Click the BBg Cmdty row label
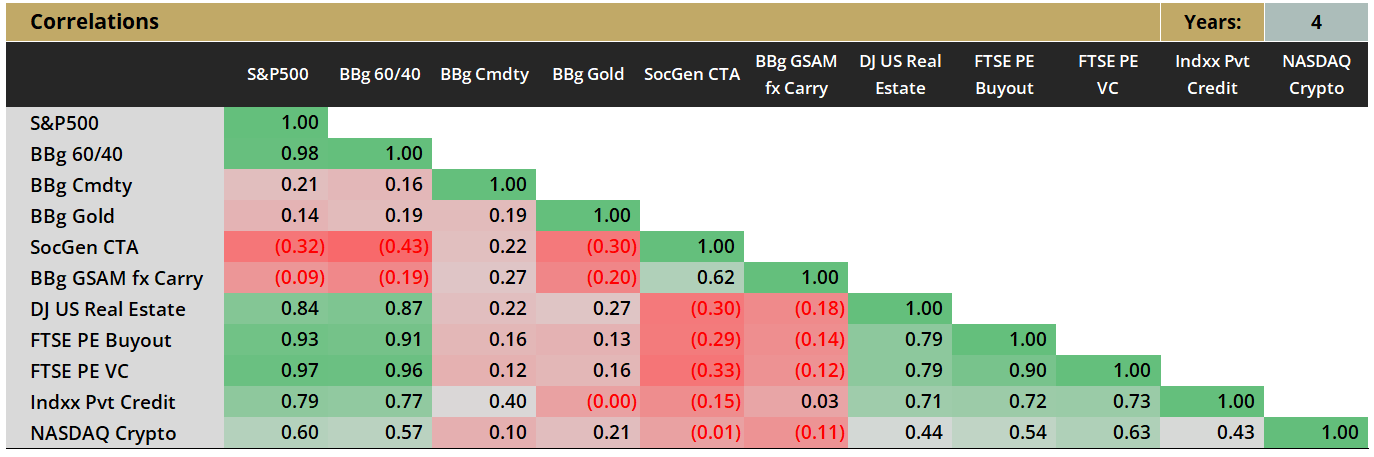1374x457 pixels. coord(80,185)
